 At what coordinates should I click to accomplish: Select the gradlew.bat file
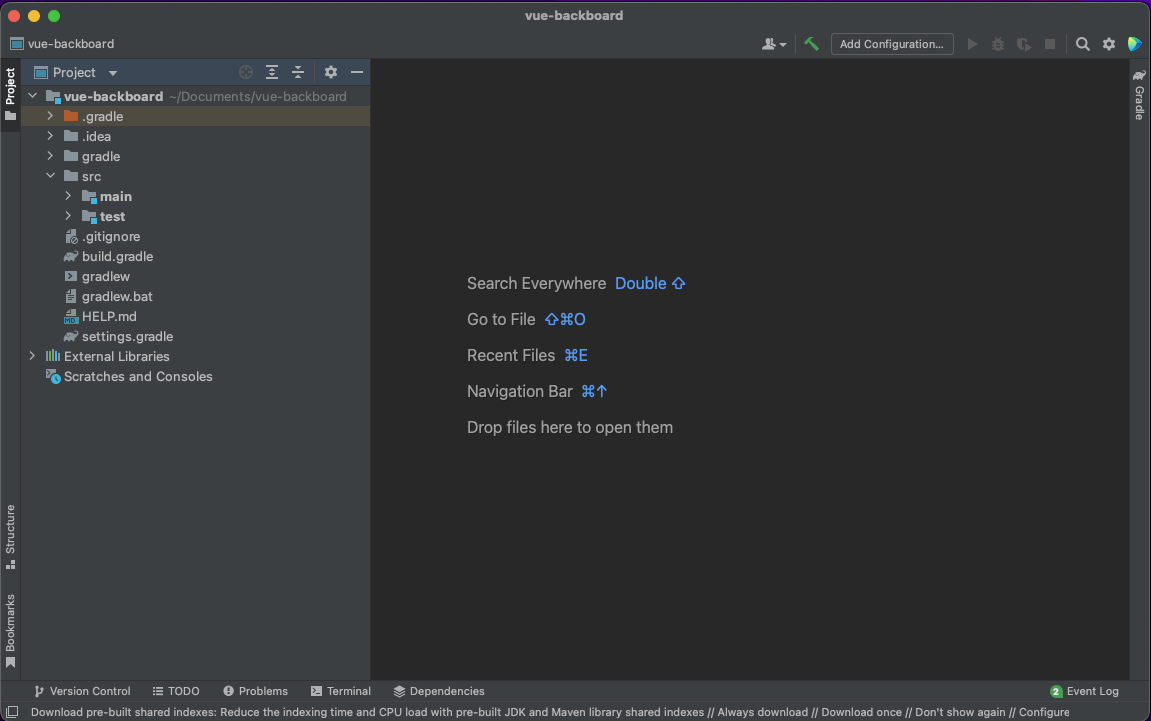click(117, 297)
